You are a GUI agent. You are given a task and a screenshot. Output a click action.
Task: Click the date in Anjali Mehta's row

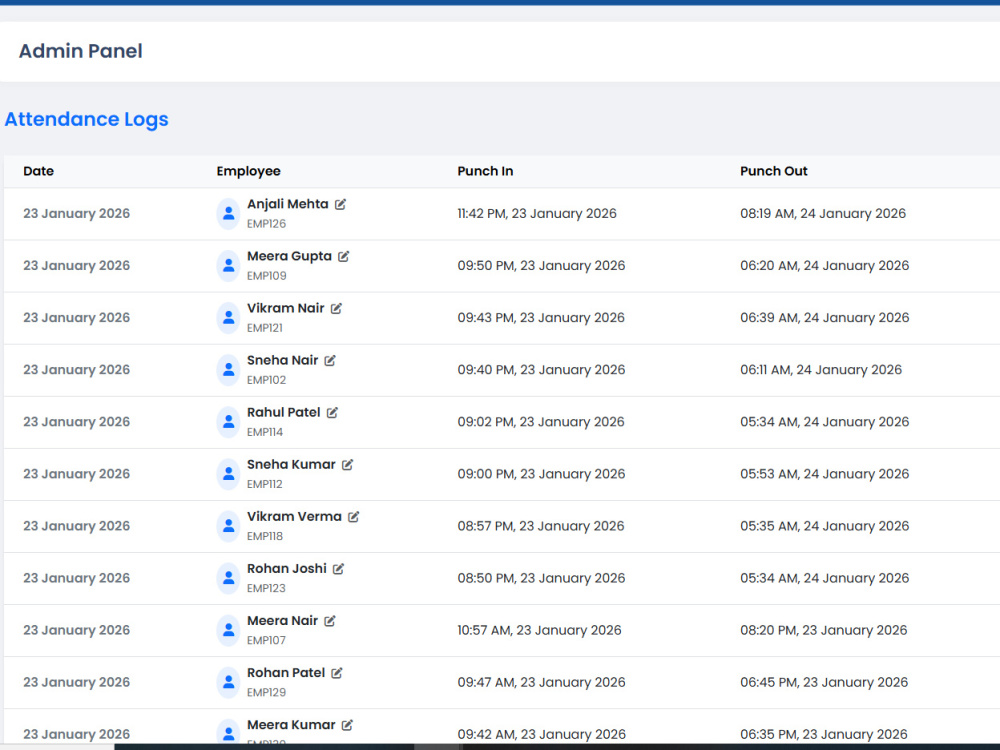pos(77,214)
